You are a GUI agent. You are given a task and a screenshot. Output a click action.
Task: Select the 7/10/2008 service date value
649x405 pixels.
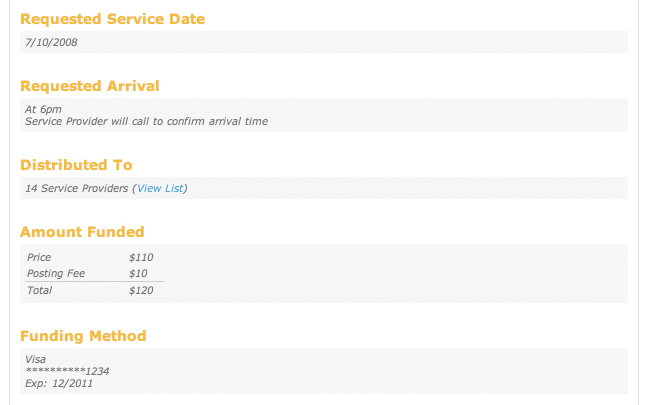[x=51, y=42]
